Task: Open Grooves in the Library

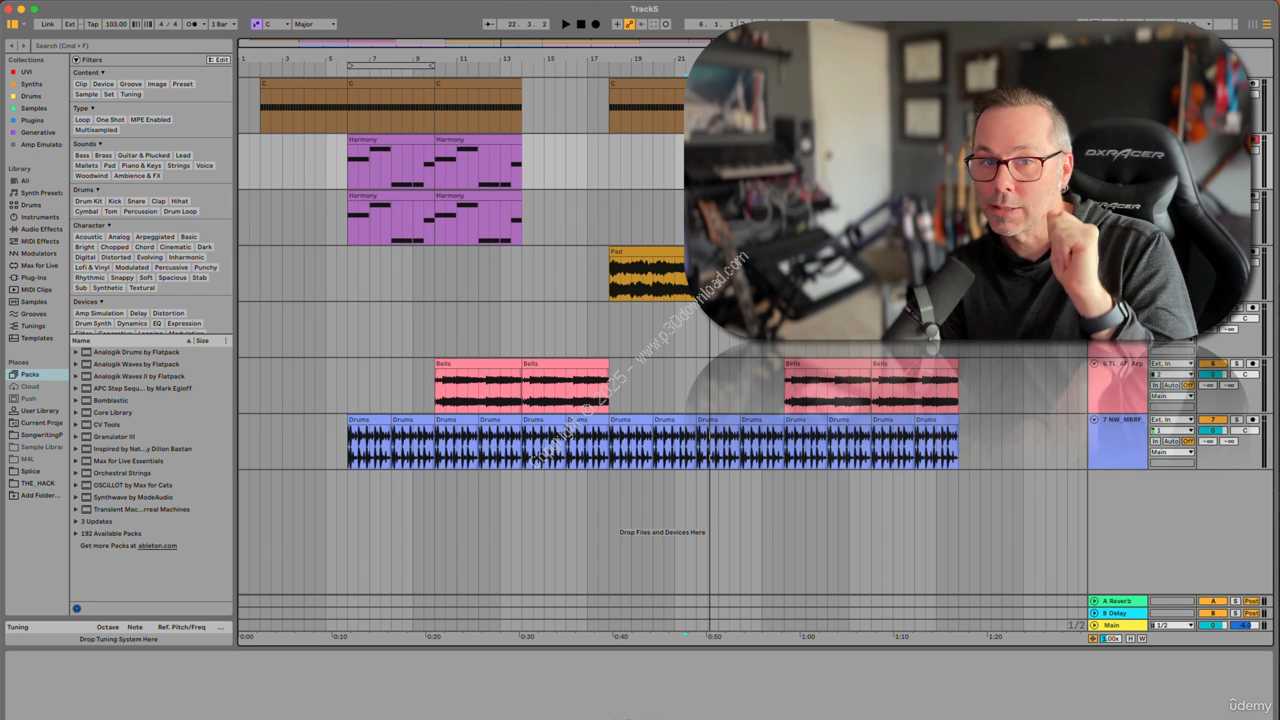Action: pyautogui.click(x=33, y=314)
